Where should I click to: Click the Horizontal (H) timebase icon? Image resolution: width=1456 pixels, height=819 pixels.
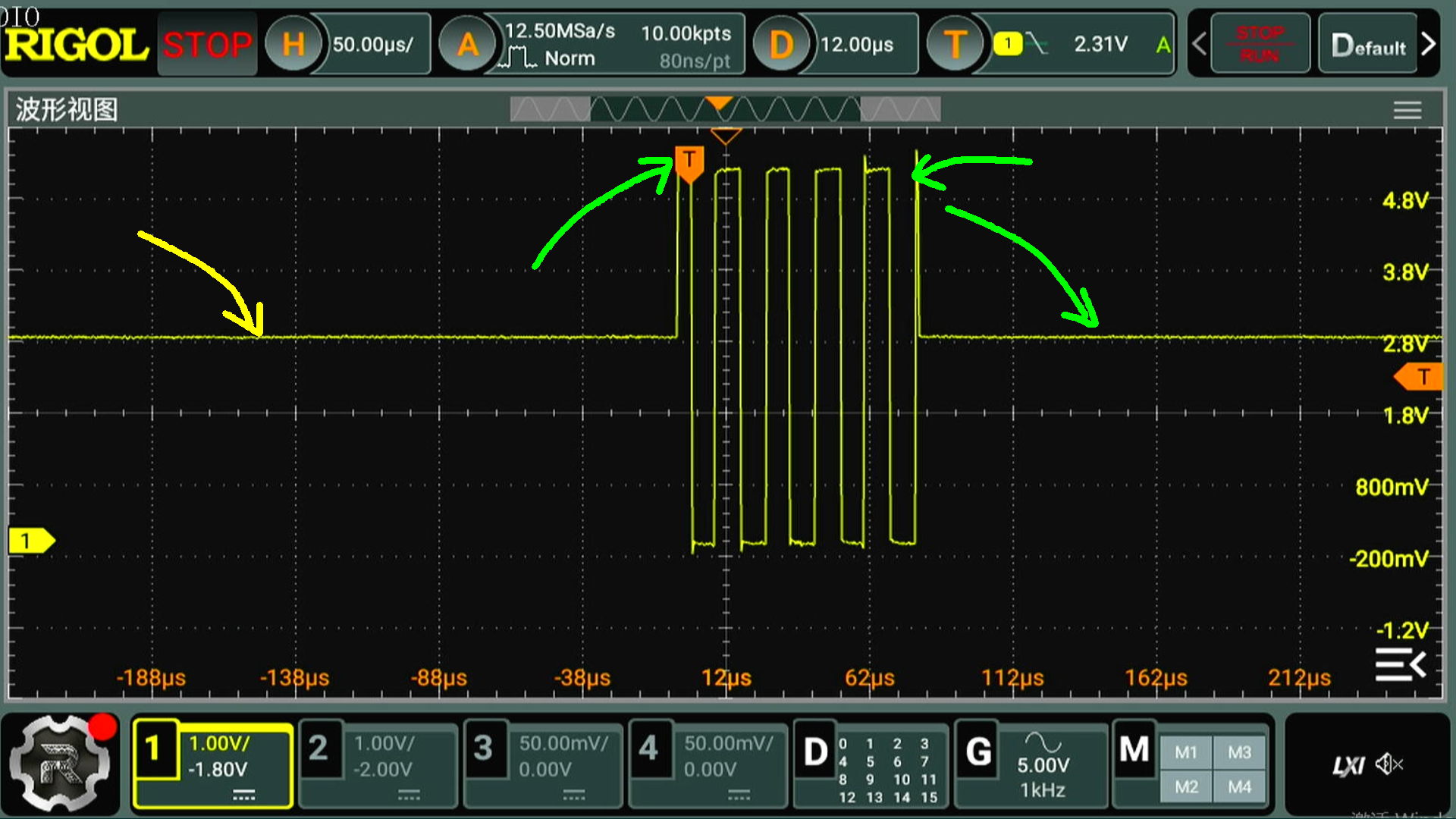tap(293, 45)
